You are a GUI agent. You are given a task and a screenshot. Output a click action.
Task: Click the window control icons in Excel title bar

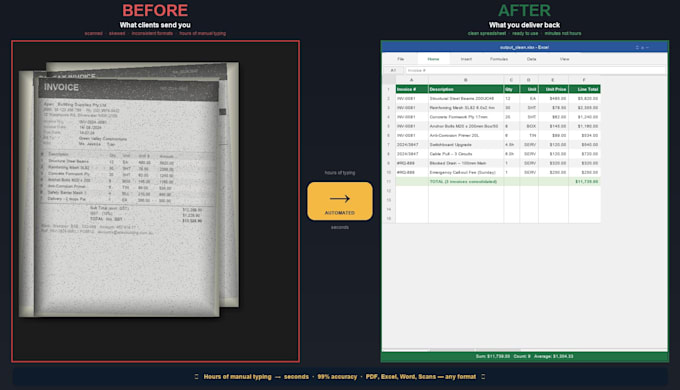tap(642, 47)
